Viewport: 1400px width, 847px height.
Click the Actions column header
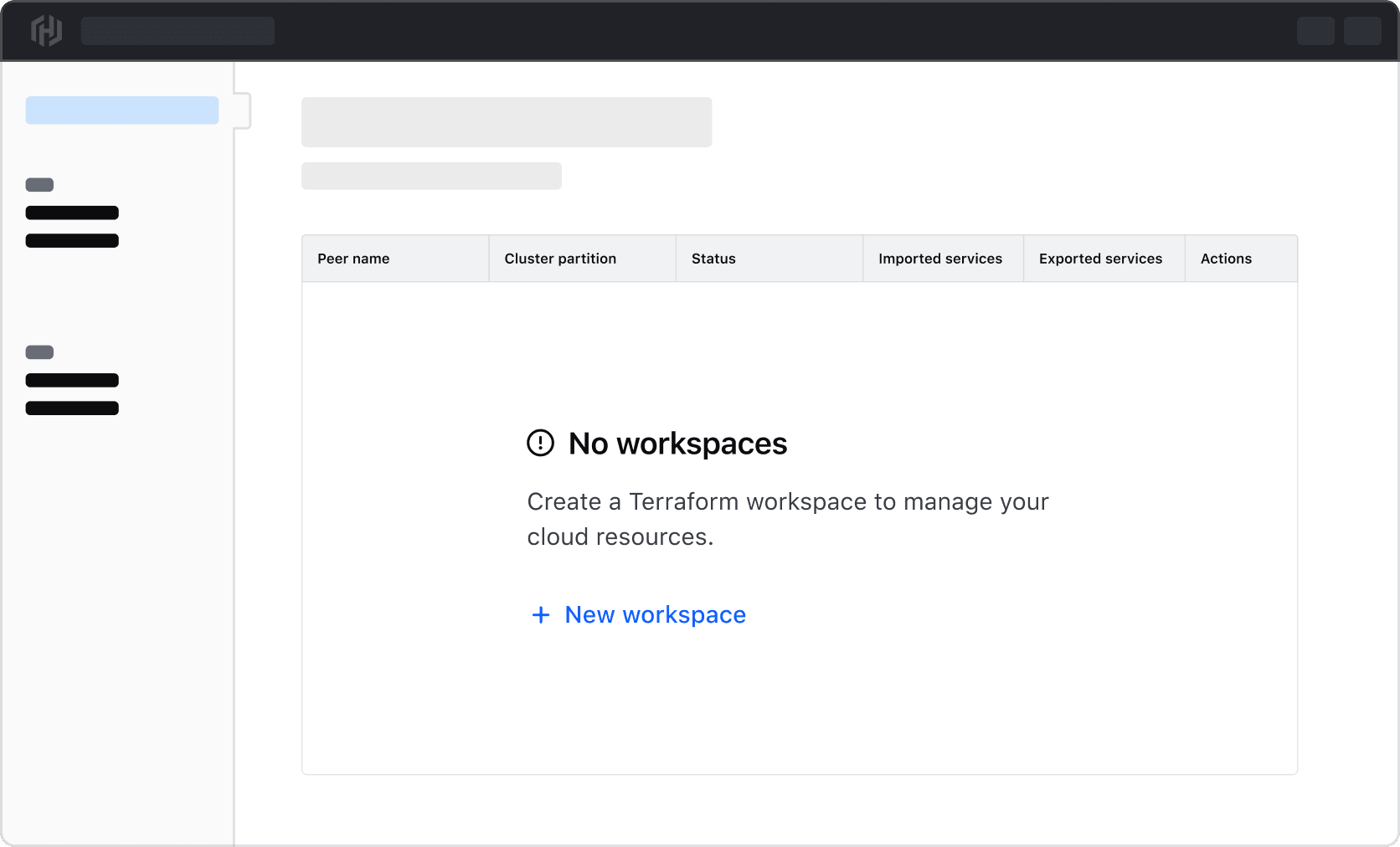(x=1226, y=259)
